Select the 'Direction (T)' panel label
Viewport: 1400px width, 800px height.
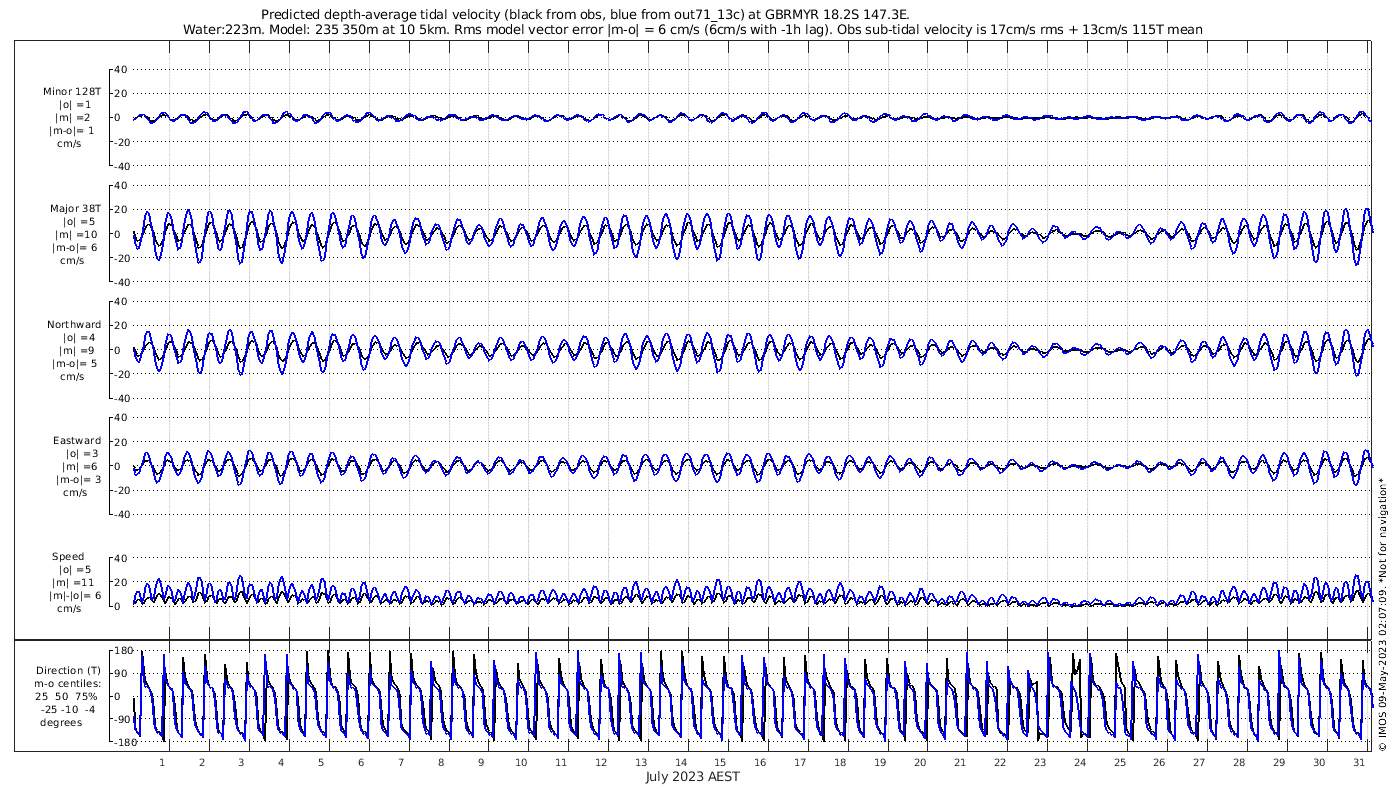click(68, 671)
